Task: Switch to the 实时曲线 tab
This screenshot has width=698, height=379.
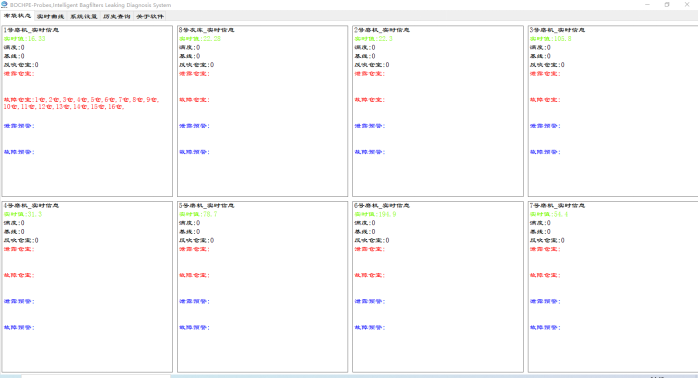Action: coord(50,16)
